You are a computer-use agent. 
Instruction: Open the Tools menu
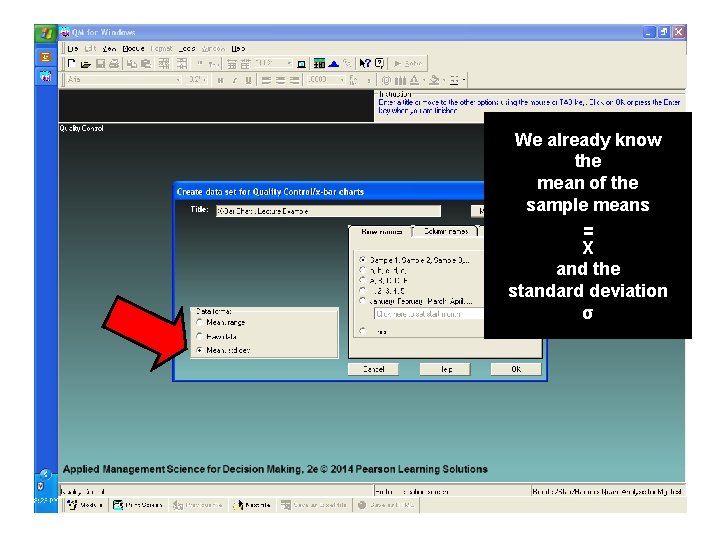point(187,48)
